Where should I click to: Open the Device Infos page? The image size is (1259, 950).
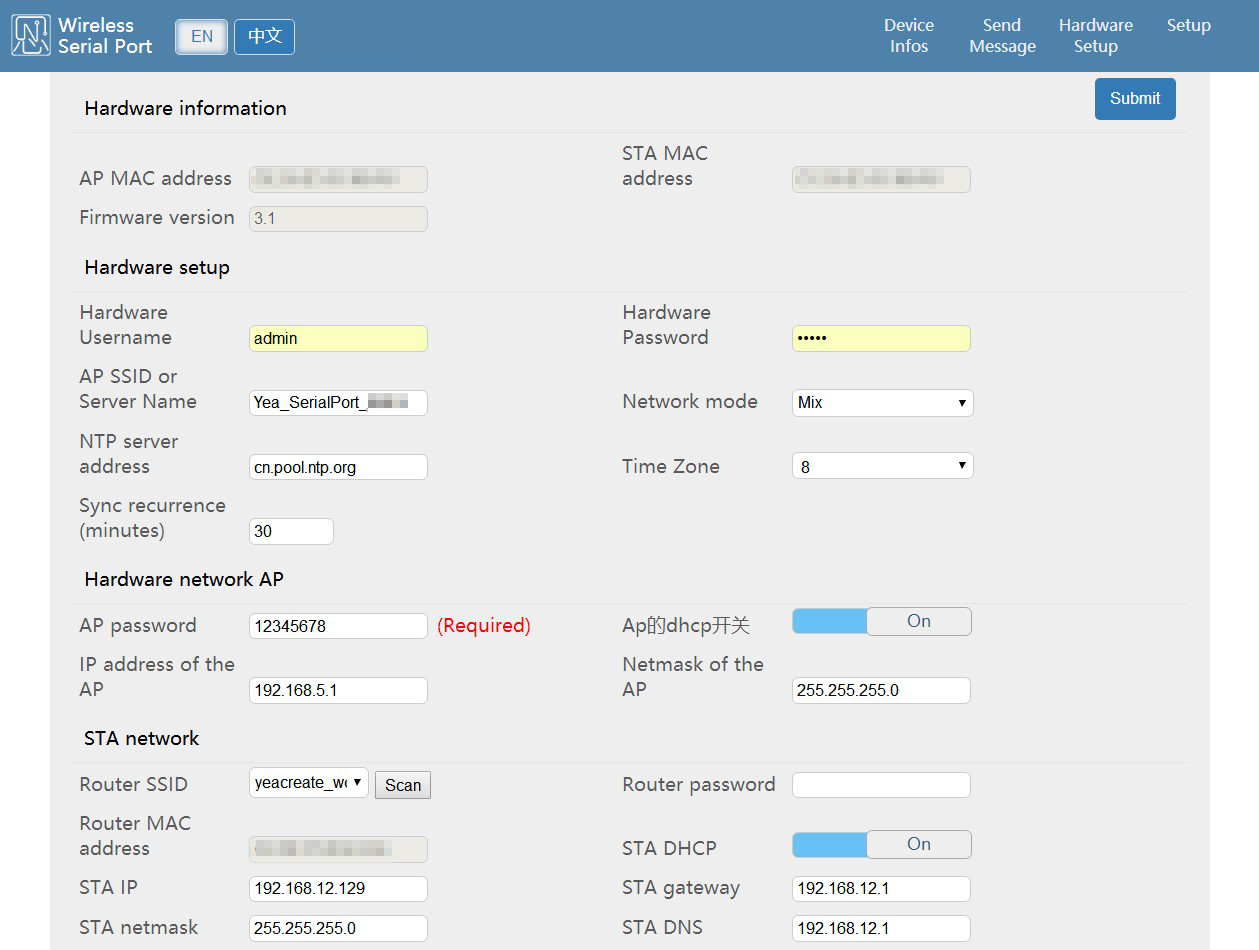click(908, 36)
